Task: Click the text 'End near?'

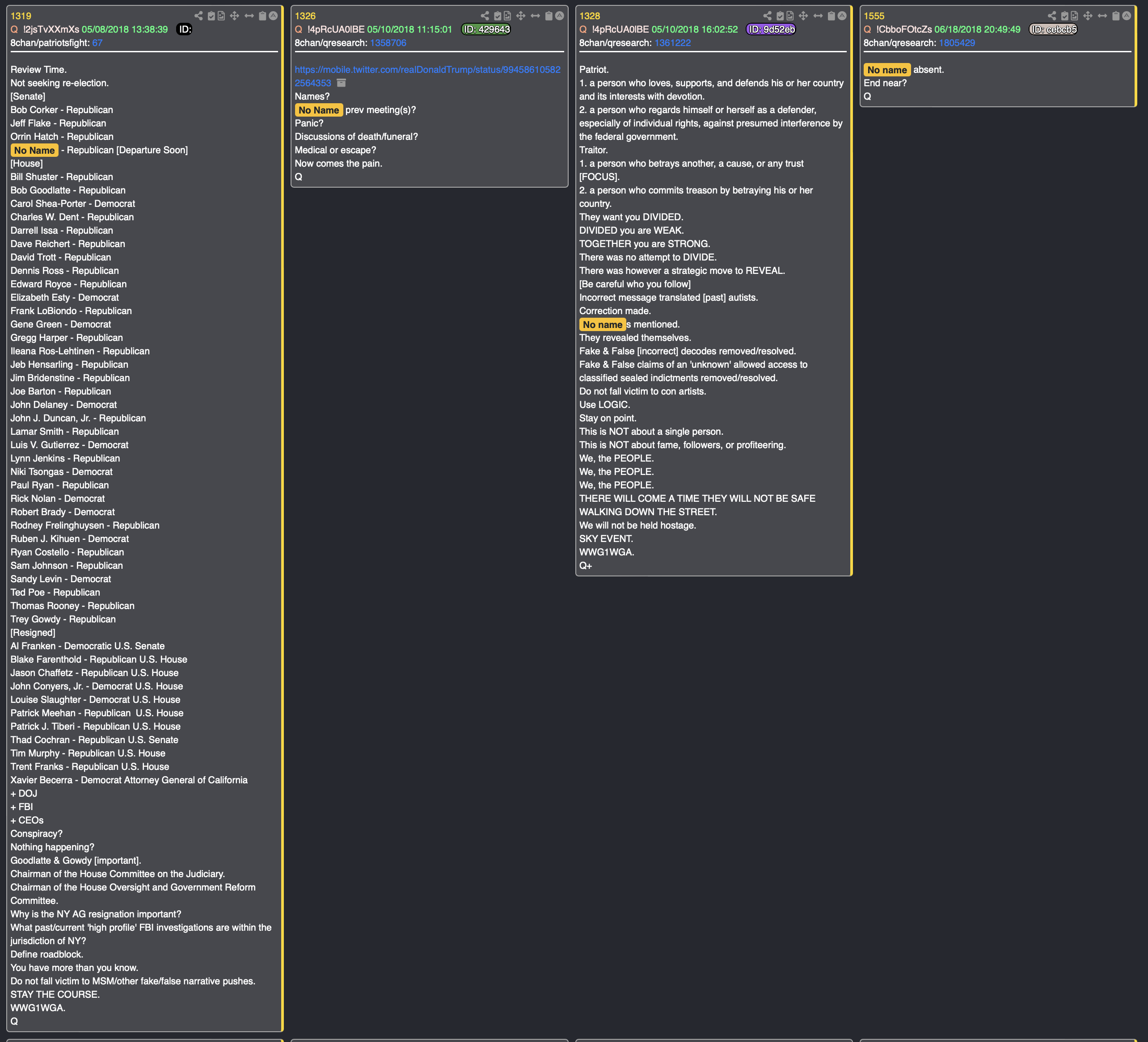Action: [885, 83]
